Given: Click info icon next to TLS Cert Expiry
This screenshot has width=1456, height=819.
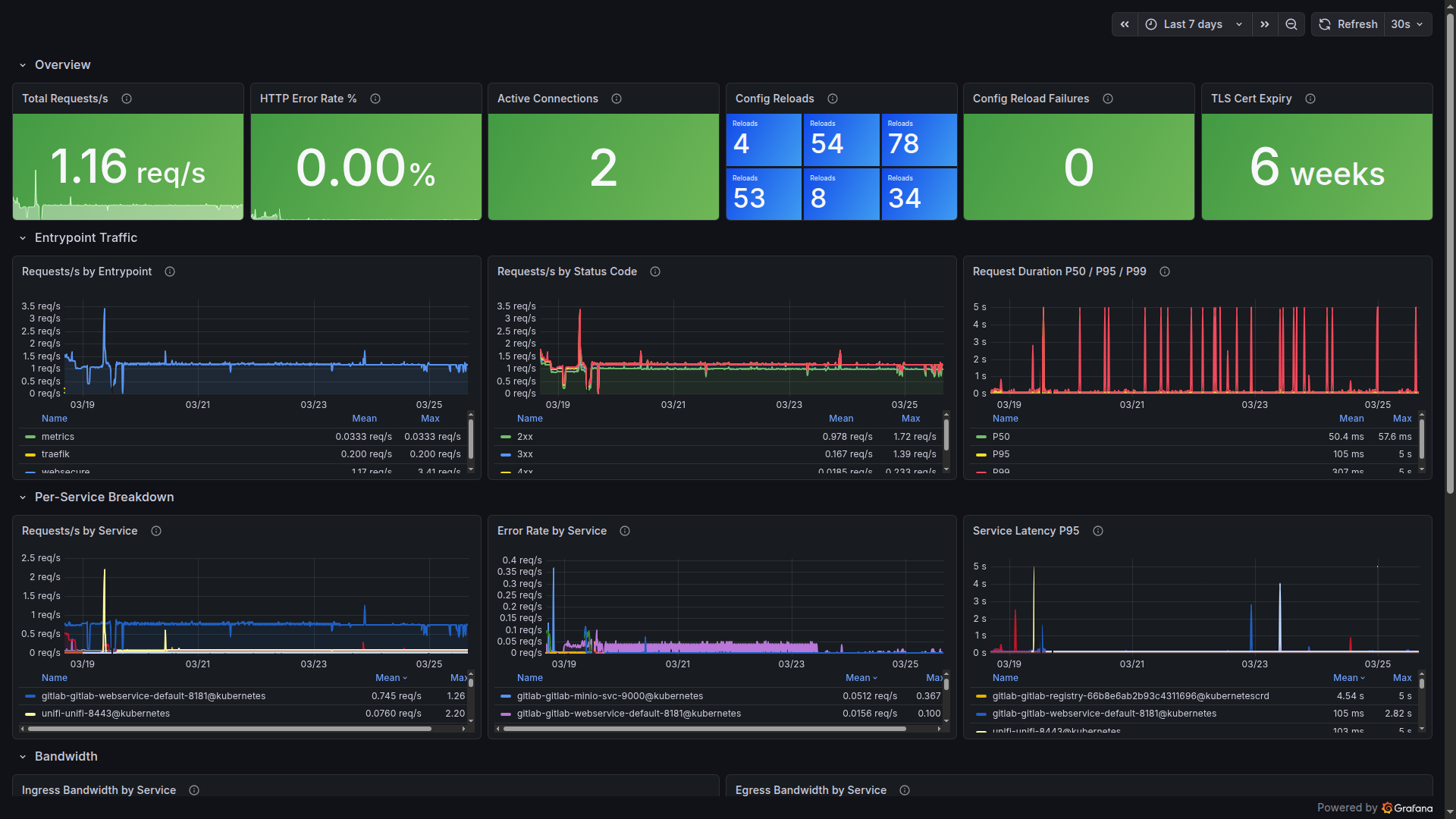Looking at the screenshot, I should click(1310, 99).
